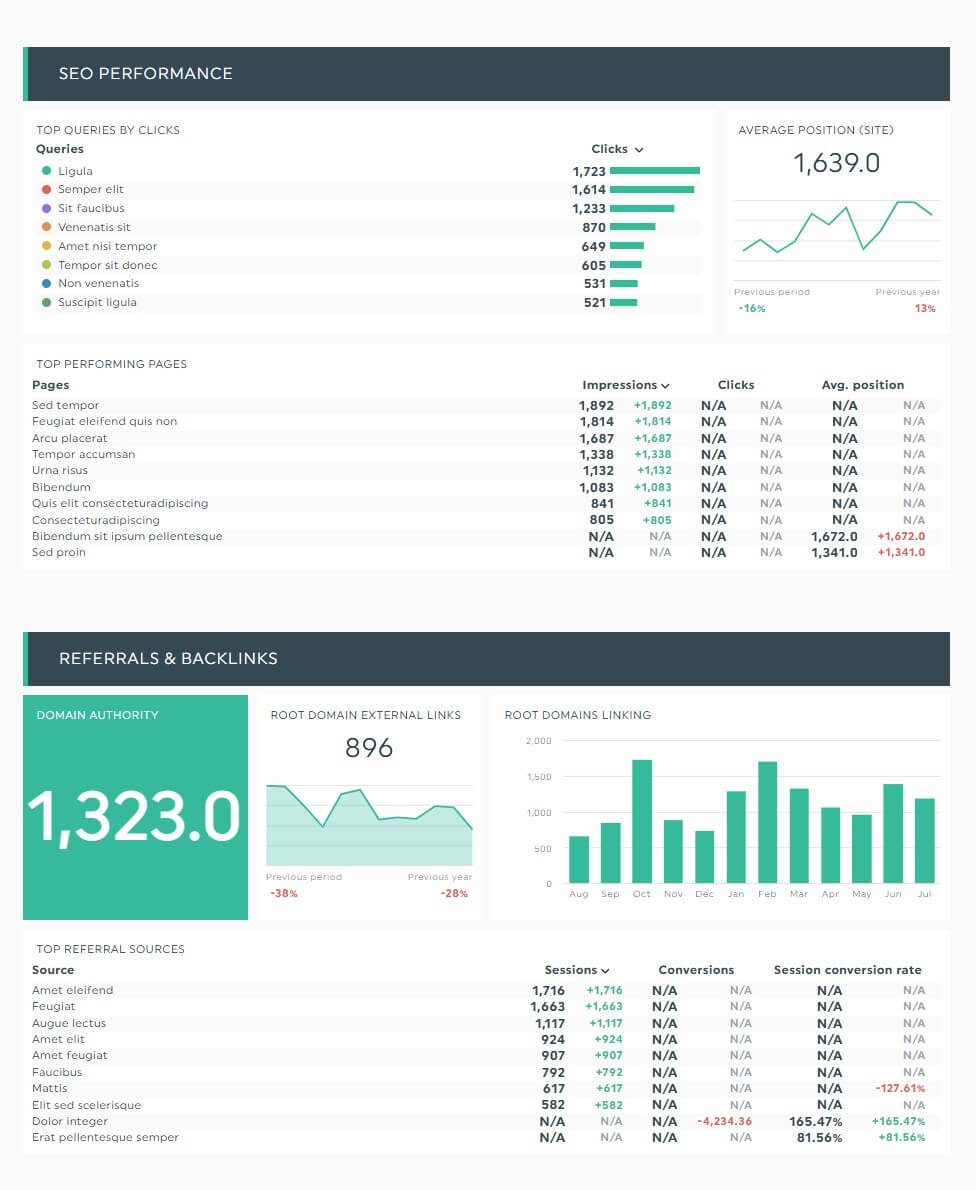Click the Clicks sort chevron in Top Queries

point(639,150)
